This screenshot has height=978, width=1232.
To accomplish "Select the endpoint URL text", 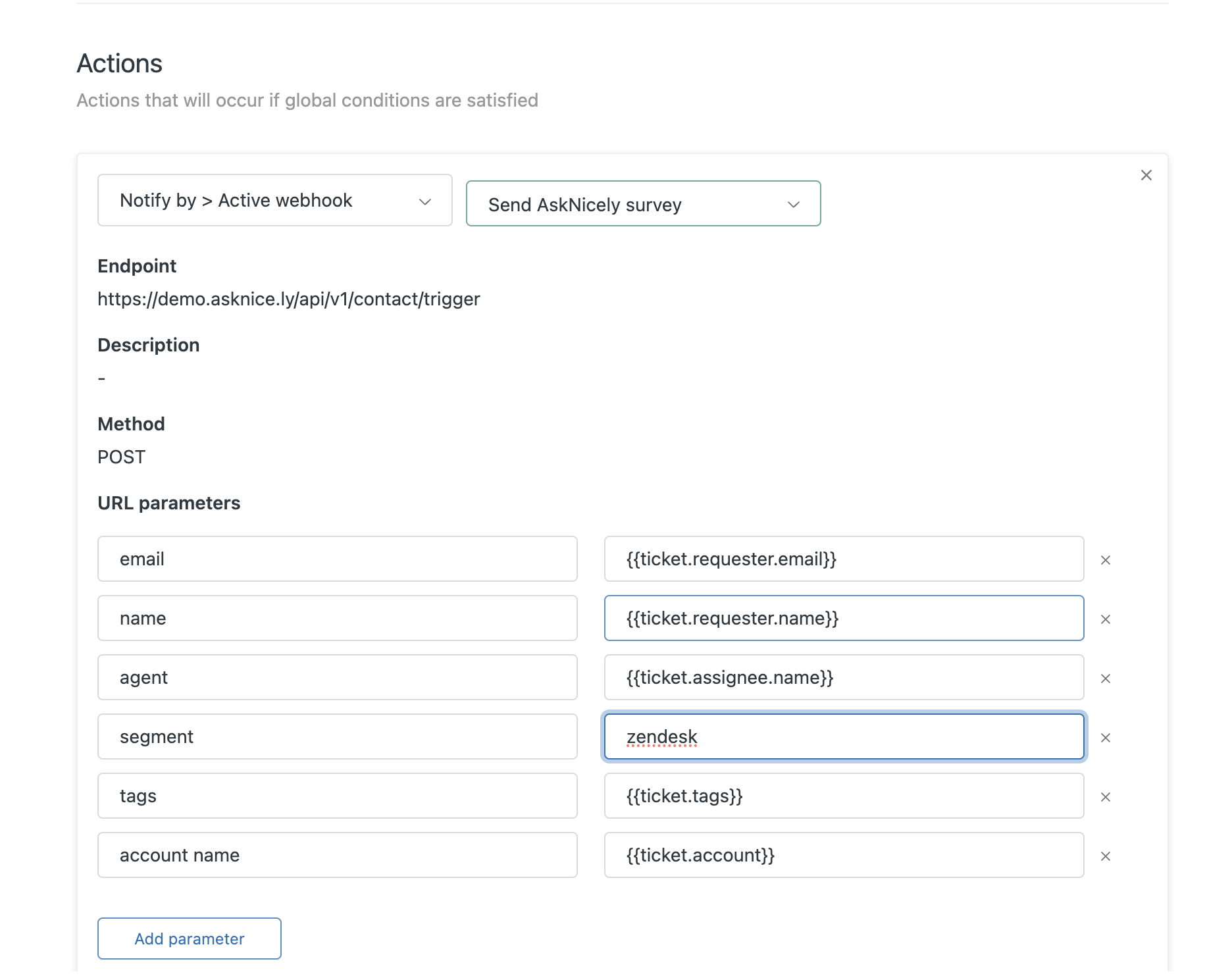I will (x=289, y=299).
